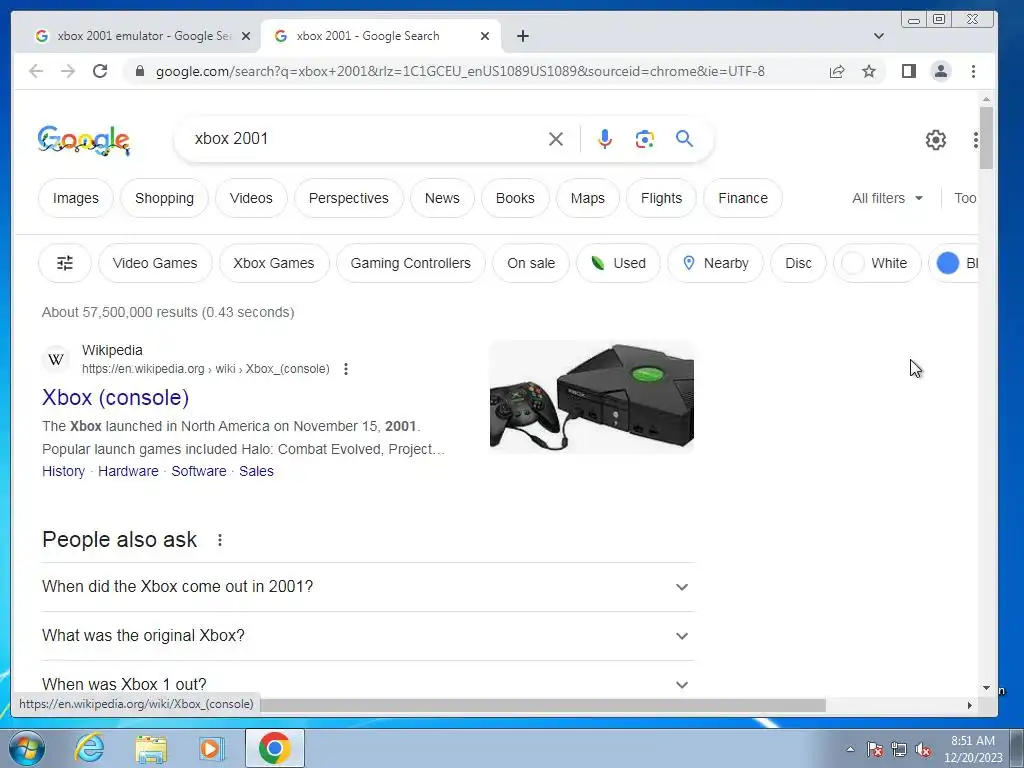Select the White color filter chip

coord(877,263)
